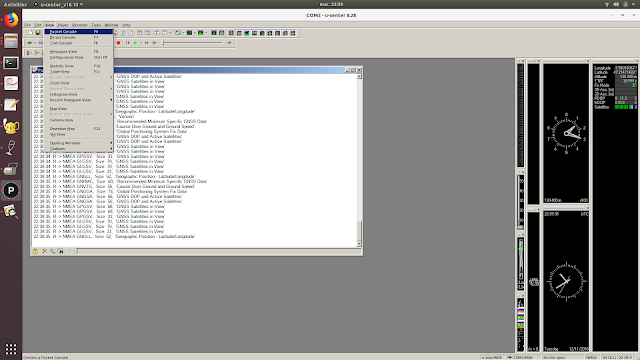Open the dropdown next to chart view icon
This screenshot has height=360, width=640.
[x=183, y=33]
